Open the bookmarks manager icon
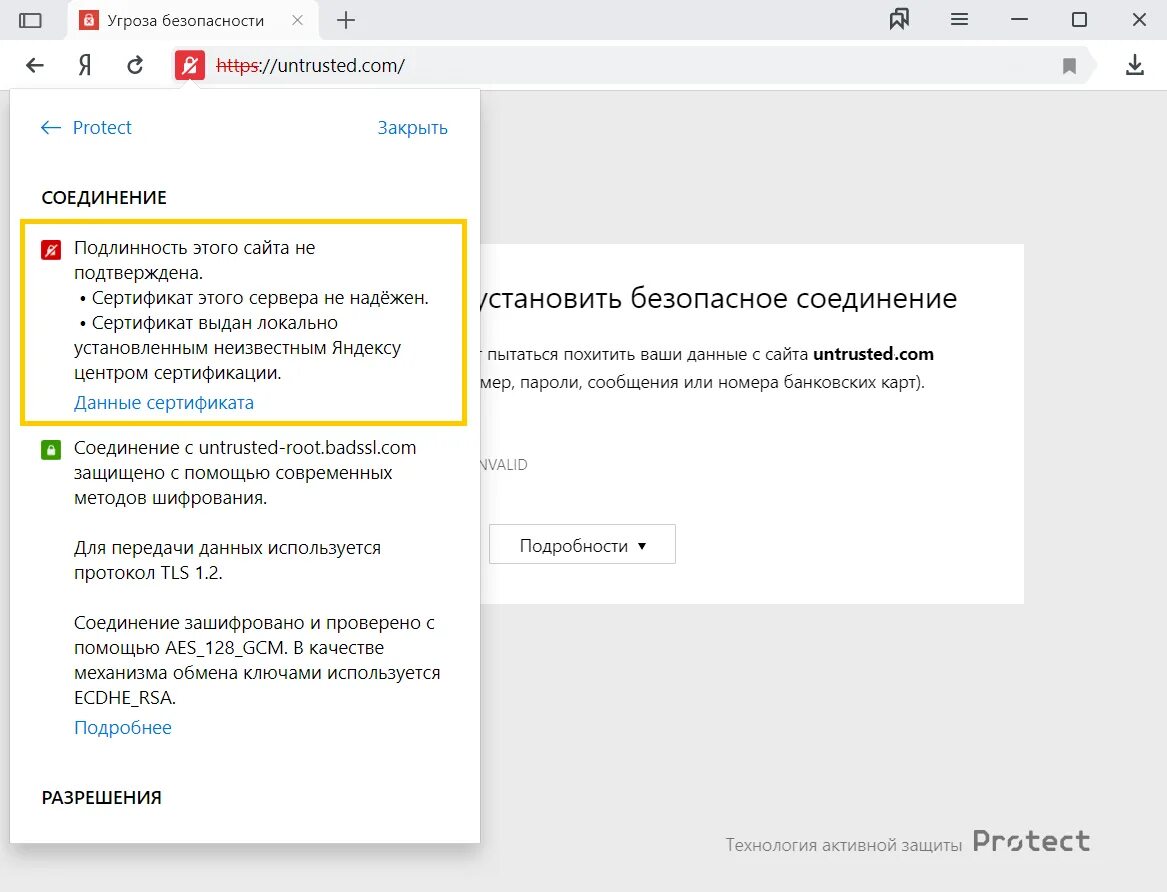 tap(899, 19)
